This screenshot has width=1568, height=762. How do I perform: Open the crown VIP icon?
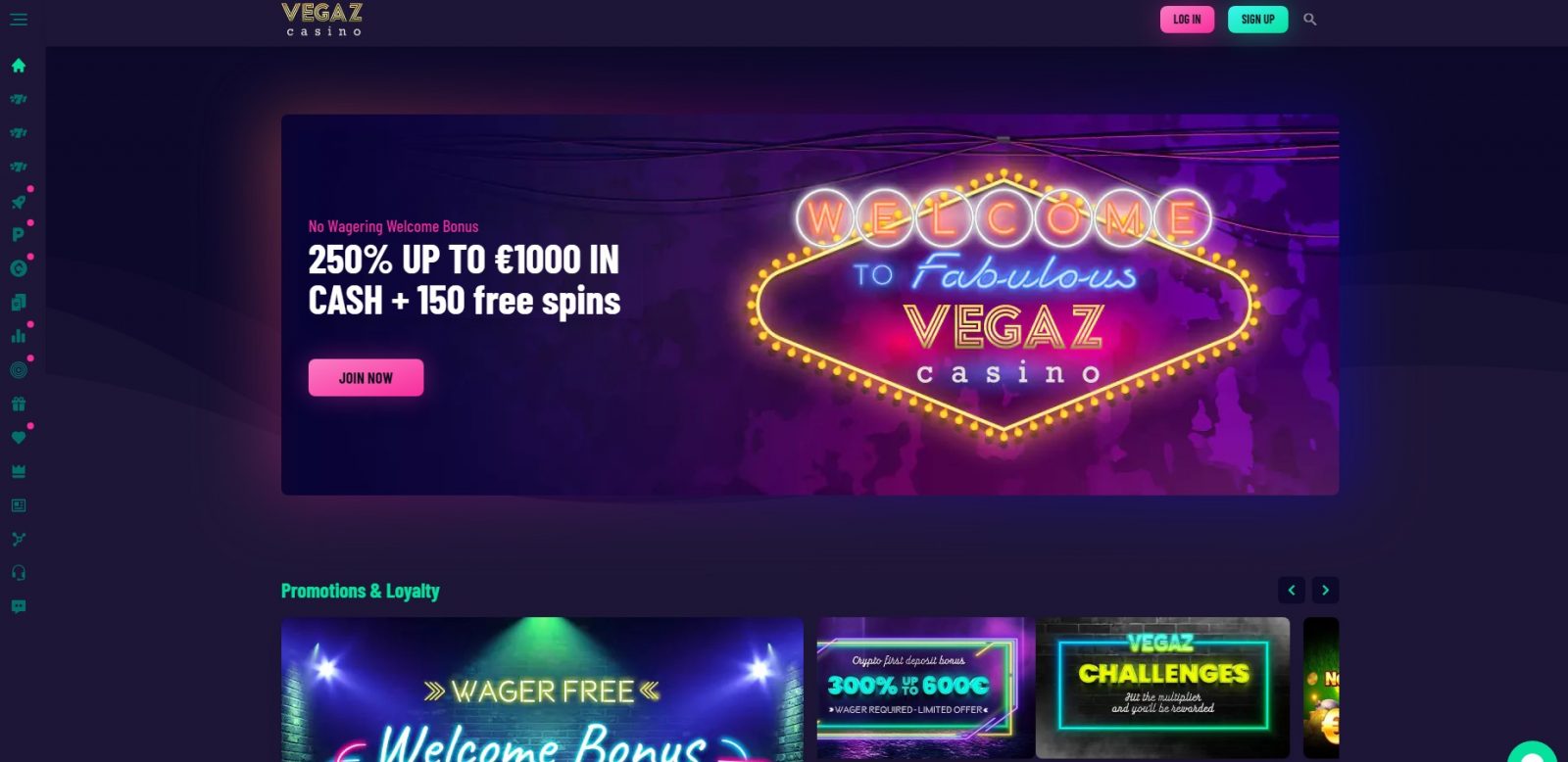(19, 471)
